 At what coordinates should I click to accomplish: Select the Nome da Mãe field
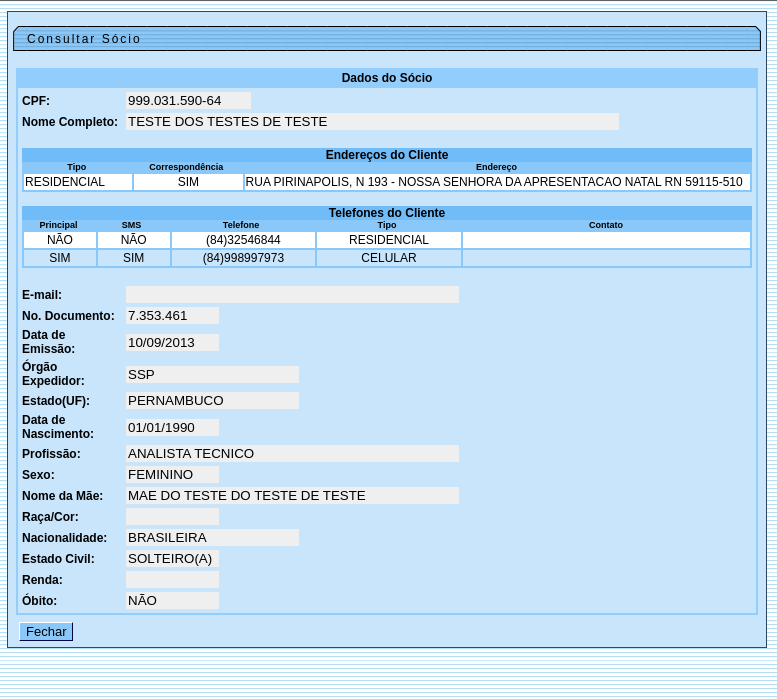[292, 496]
